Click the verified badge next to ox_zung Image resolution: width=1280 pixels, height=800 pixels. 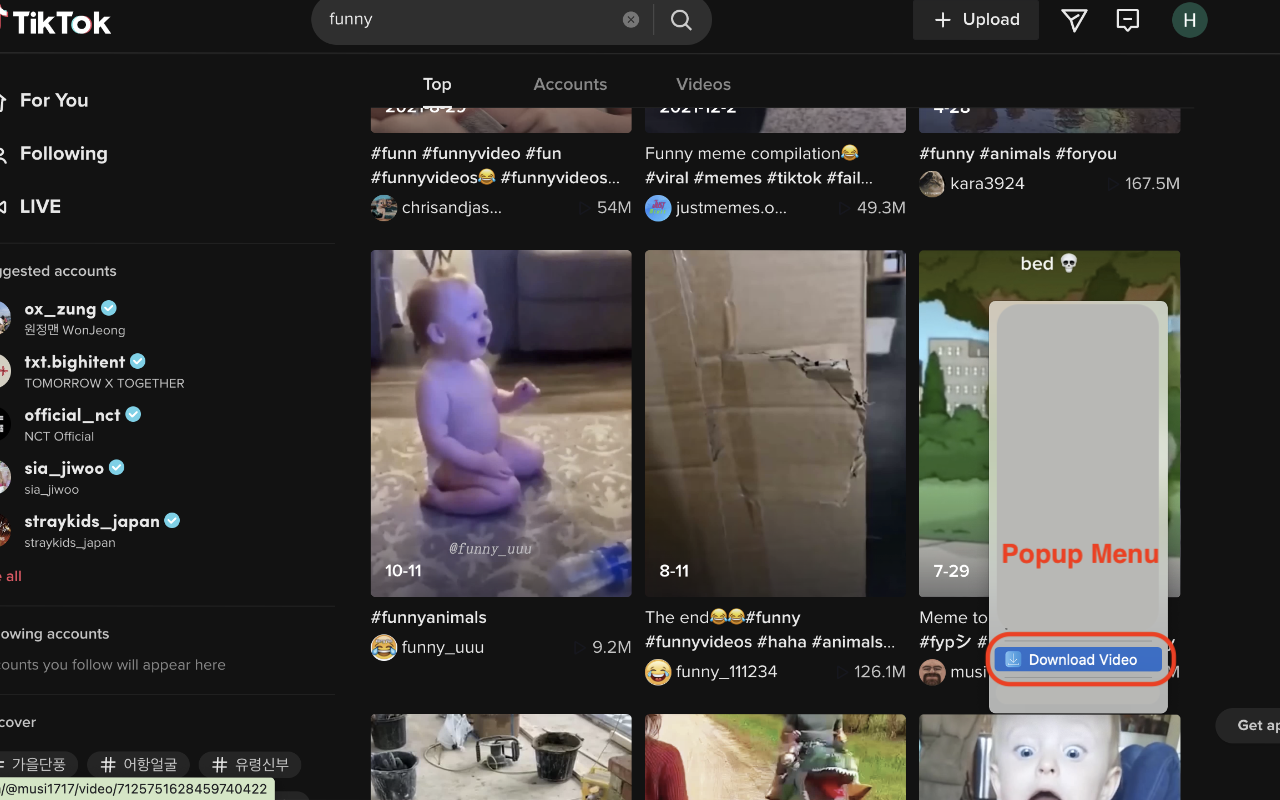108,308
